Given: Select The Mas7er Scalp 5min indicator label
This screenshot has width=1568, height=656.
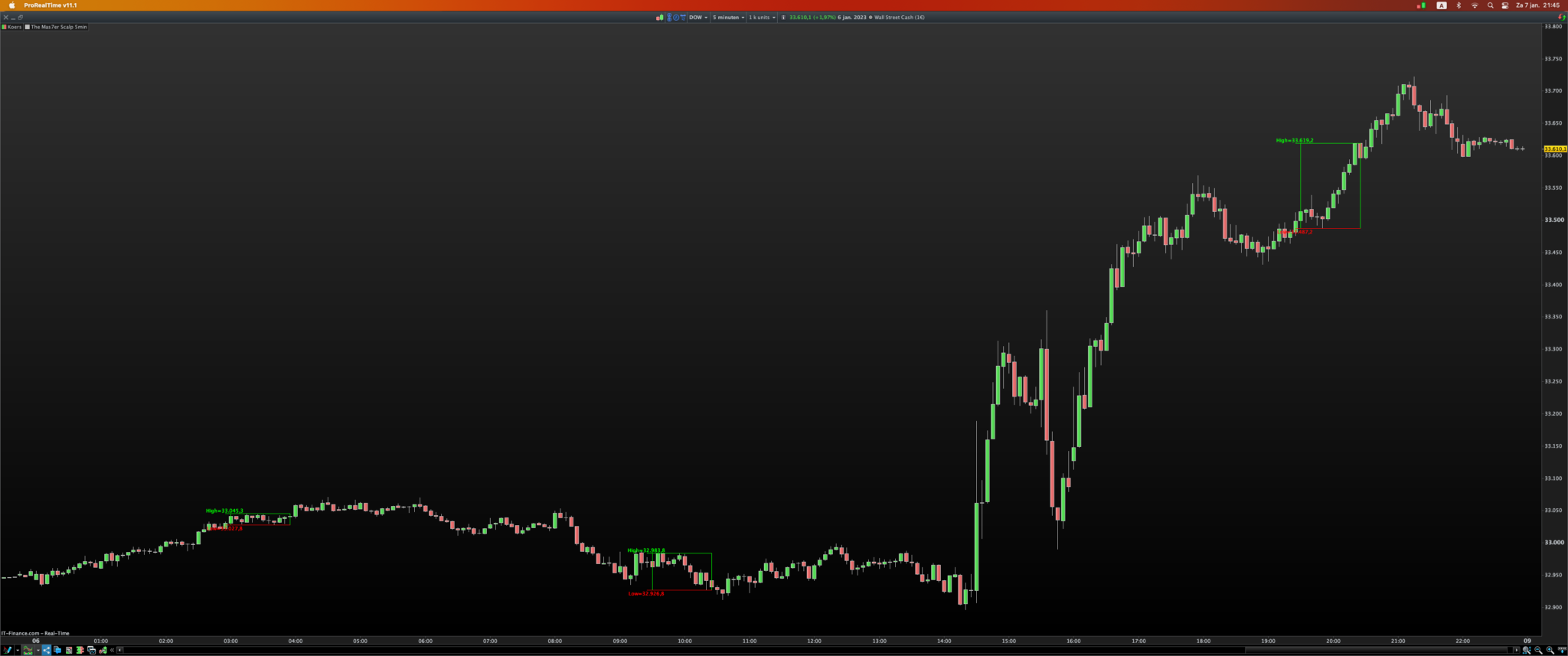Looking at the screenshot, I should (59, 27).
